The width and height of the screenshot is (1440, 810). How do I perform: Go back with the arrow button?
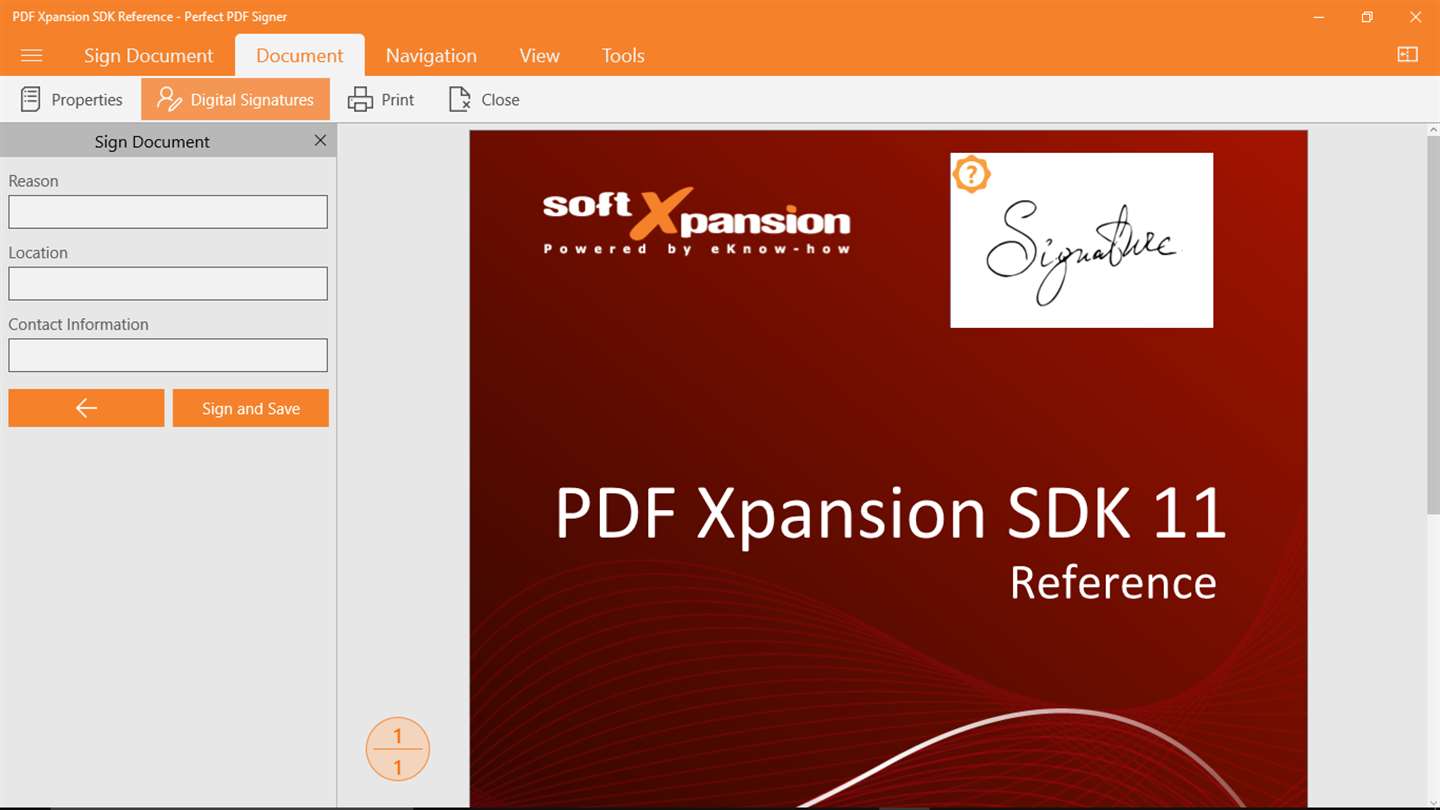(86, 408)
